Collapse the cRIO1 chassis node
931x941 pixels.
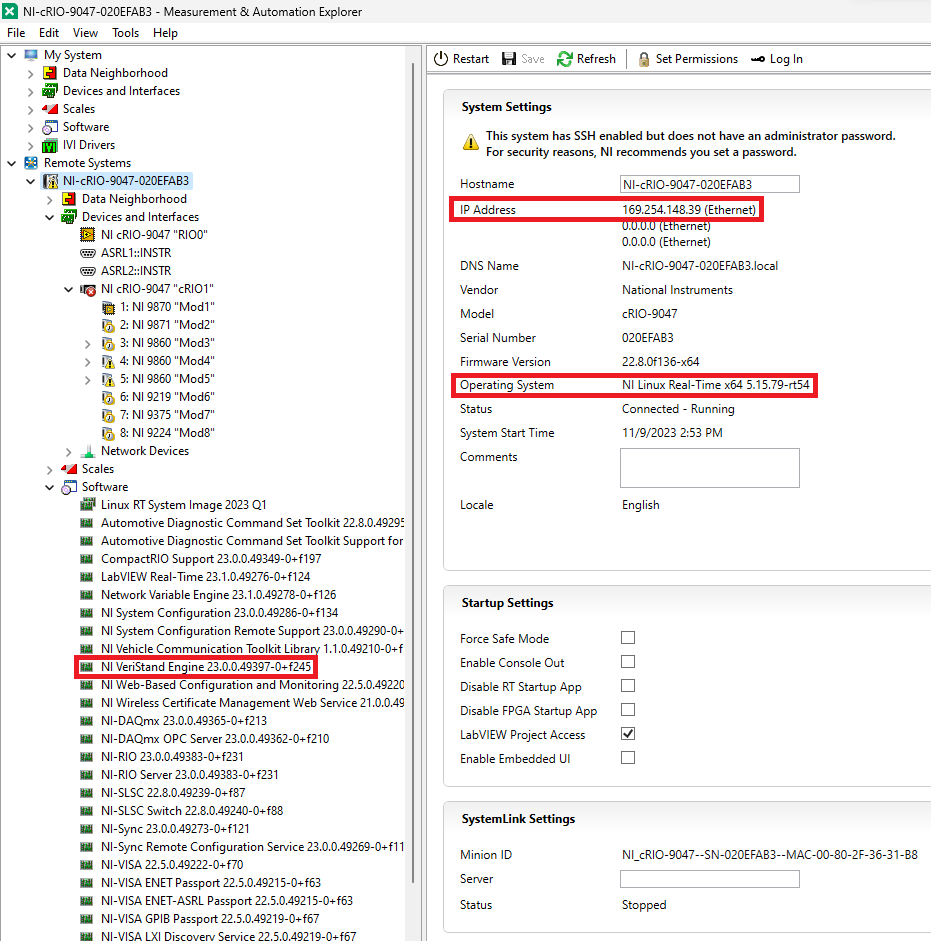[68, 289]
